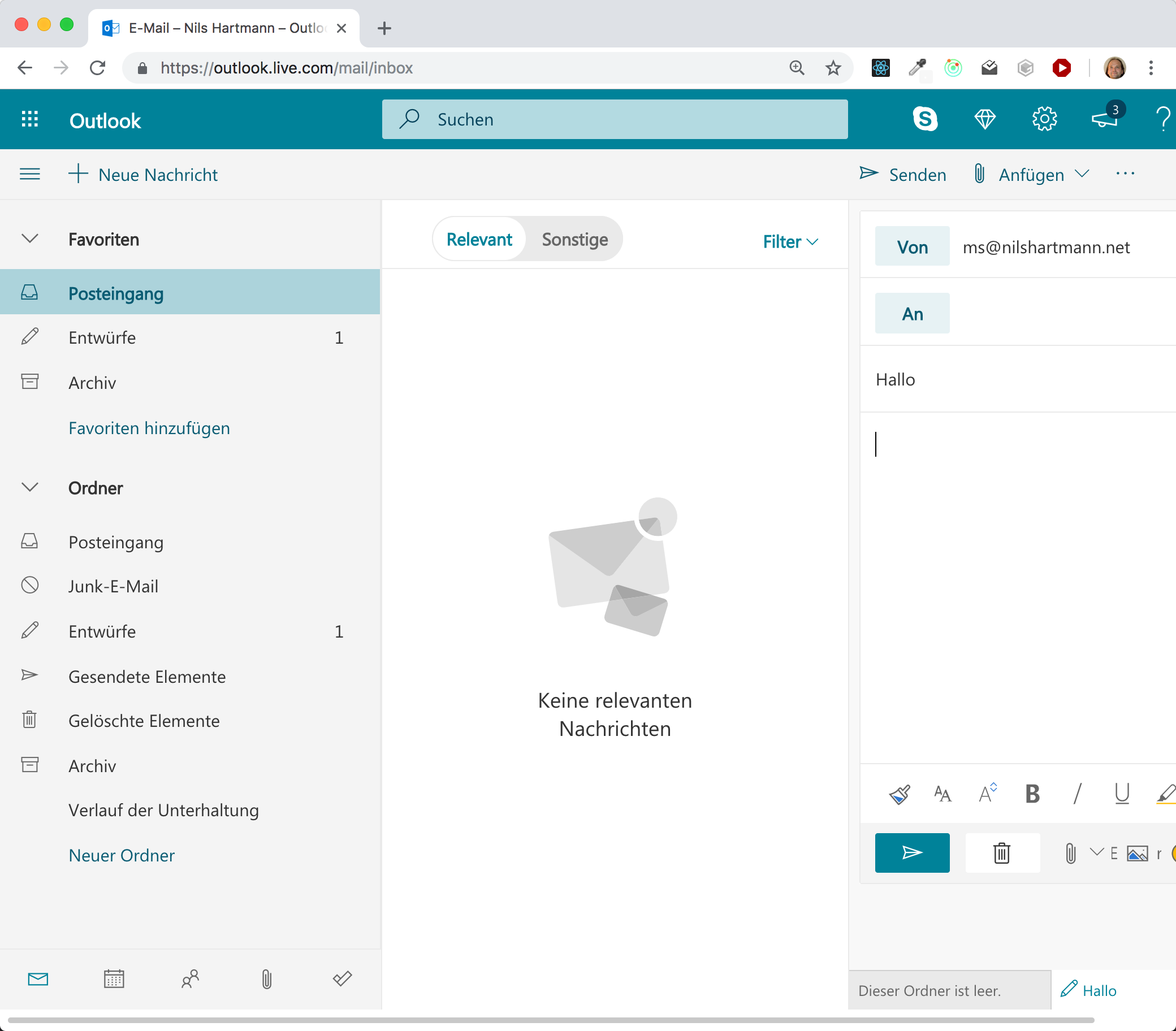The width and height of the screenshot is (1176, 1031).
Task: Click the An recipients button
Action: point(912,313)
